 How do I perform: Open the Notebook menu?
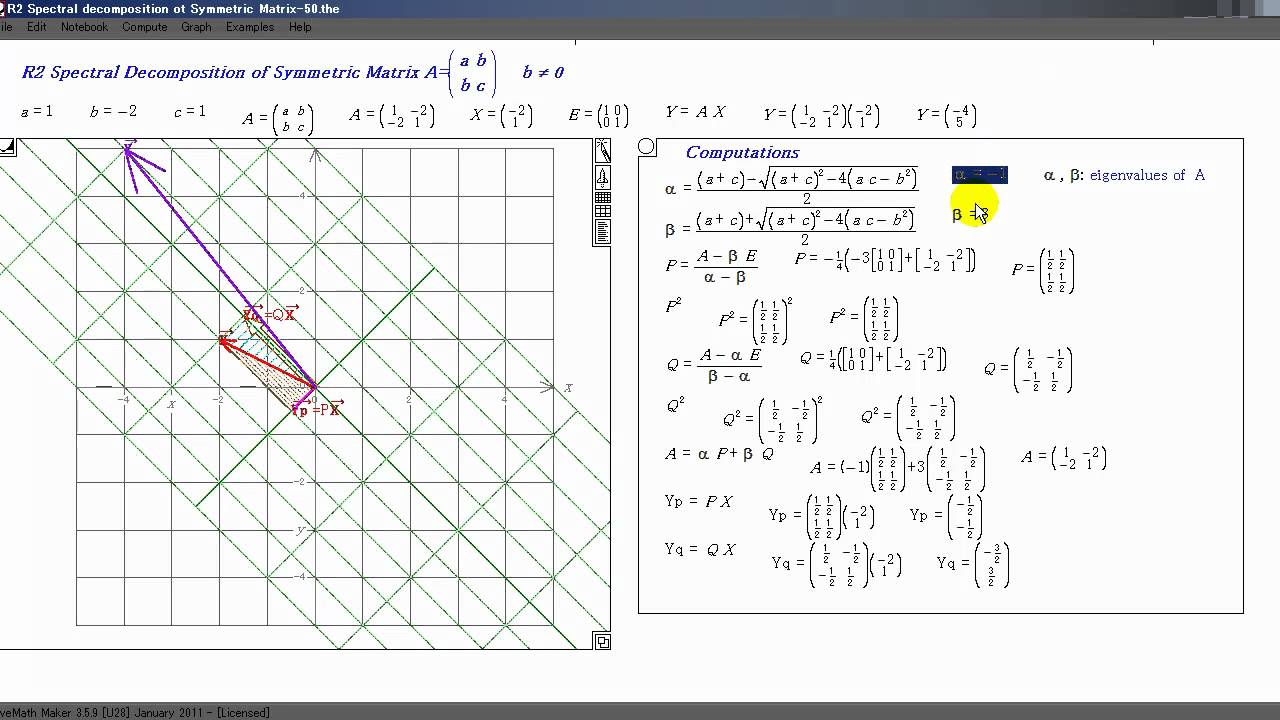pos(84,27)
